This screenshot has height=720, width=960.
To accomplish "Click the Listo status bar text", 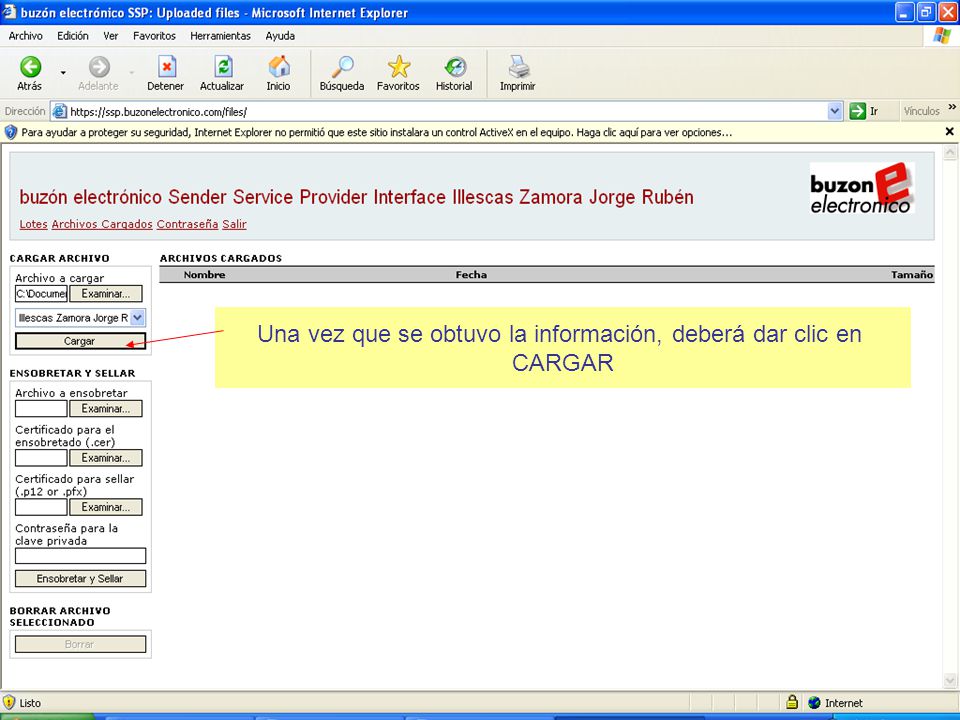I will [x=30, y=703].
